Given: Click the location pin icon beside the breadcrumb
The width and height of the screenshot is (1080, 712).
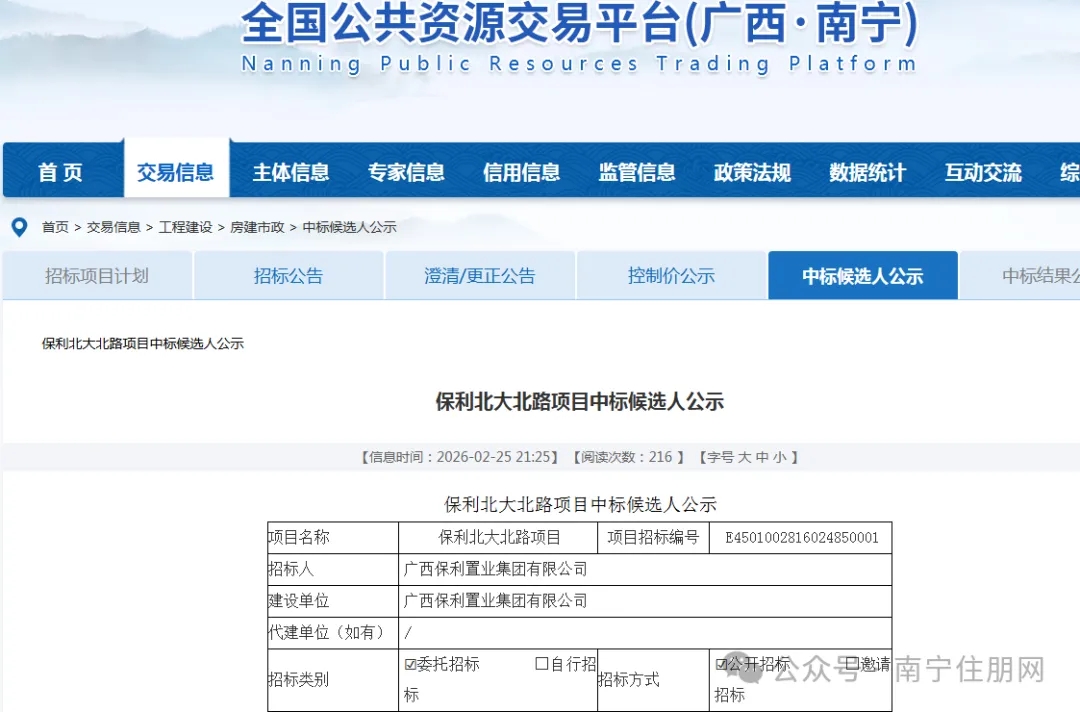Looking at the screenshot, I should coord(19,227).
